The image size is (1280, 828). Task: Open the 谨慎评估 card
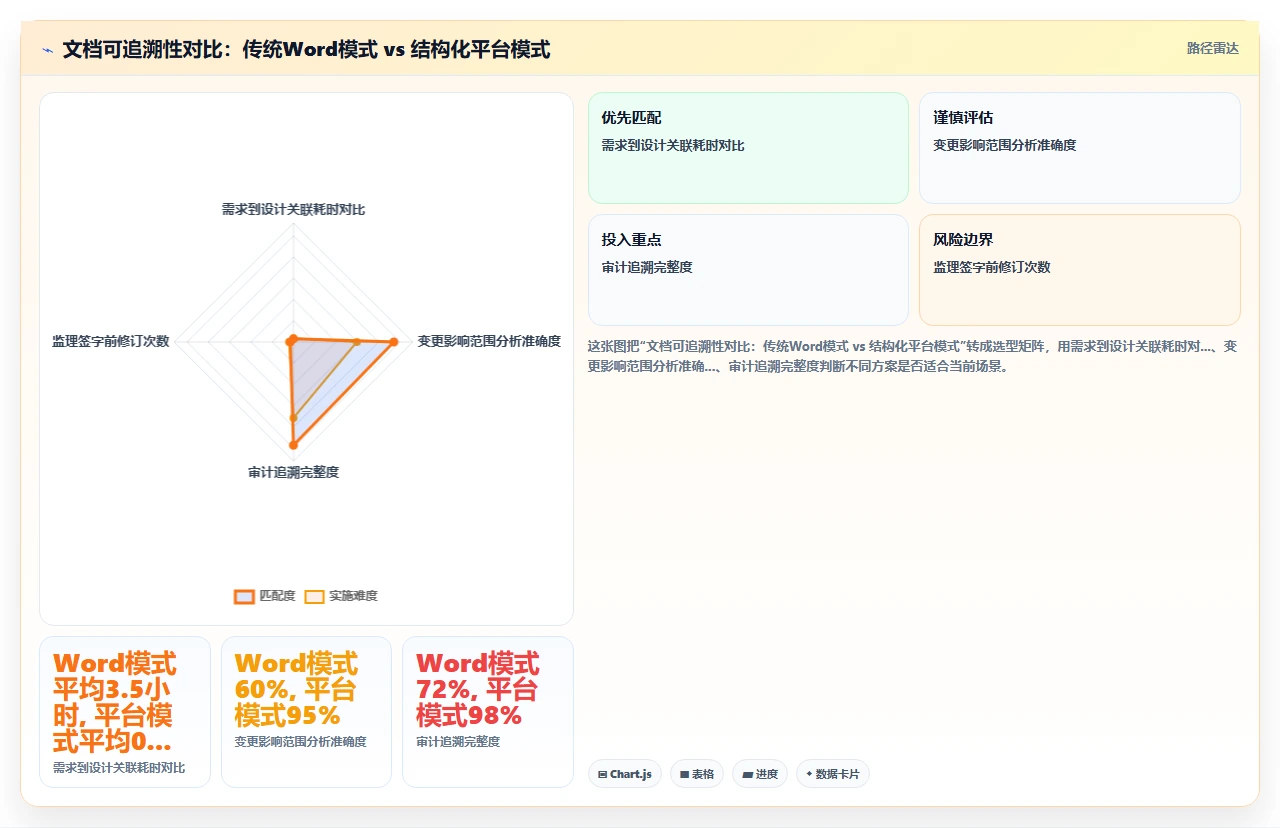coord(1080,148)
